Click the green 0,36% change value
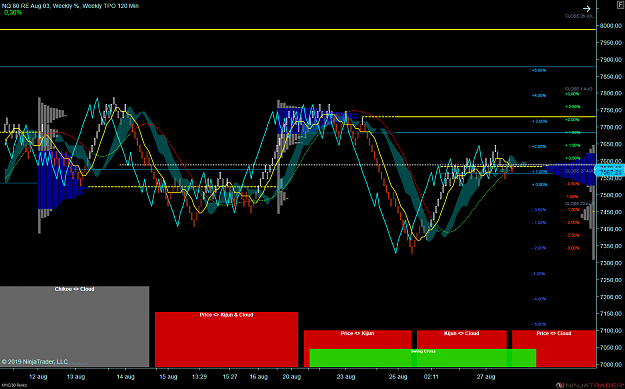Screen dimensions: 625x389 click(x=13, y=13)
